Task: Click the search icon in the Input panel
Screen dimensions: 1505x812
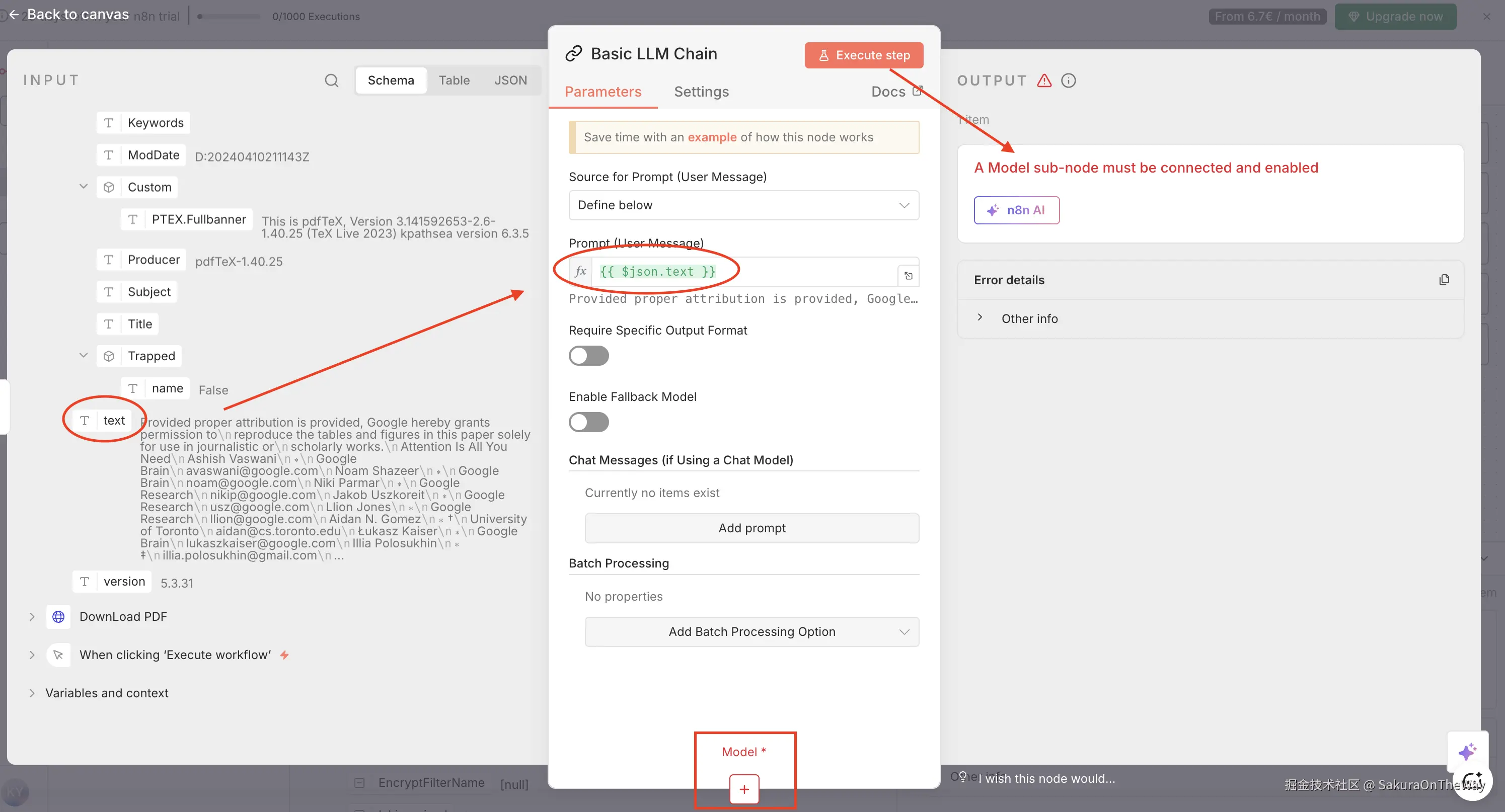Action: click(x=331, y=80)
